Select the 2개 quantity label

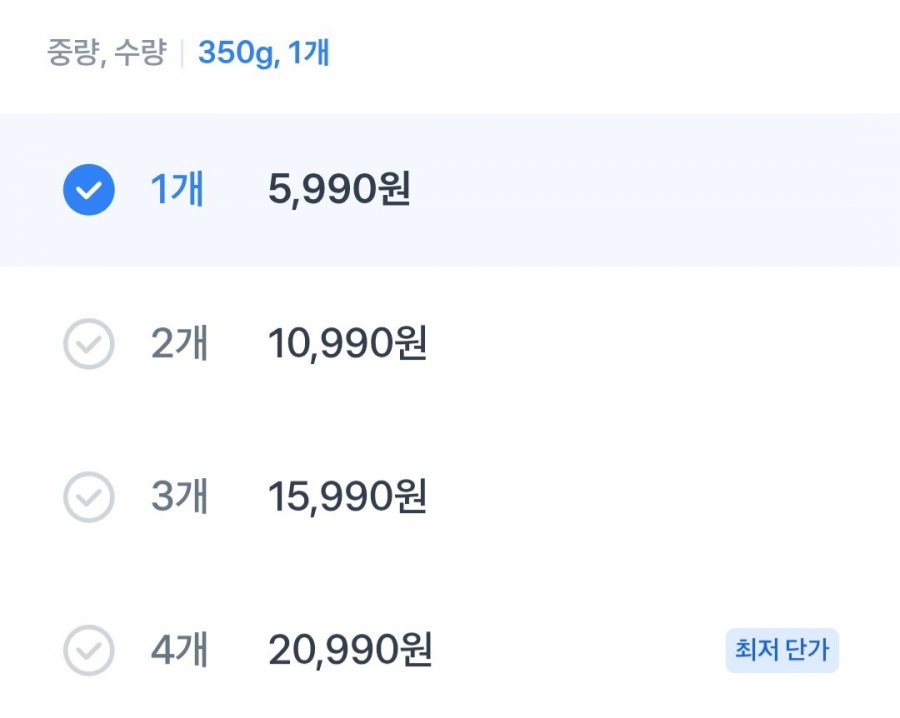tap(179, 344)
